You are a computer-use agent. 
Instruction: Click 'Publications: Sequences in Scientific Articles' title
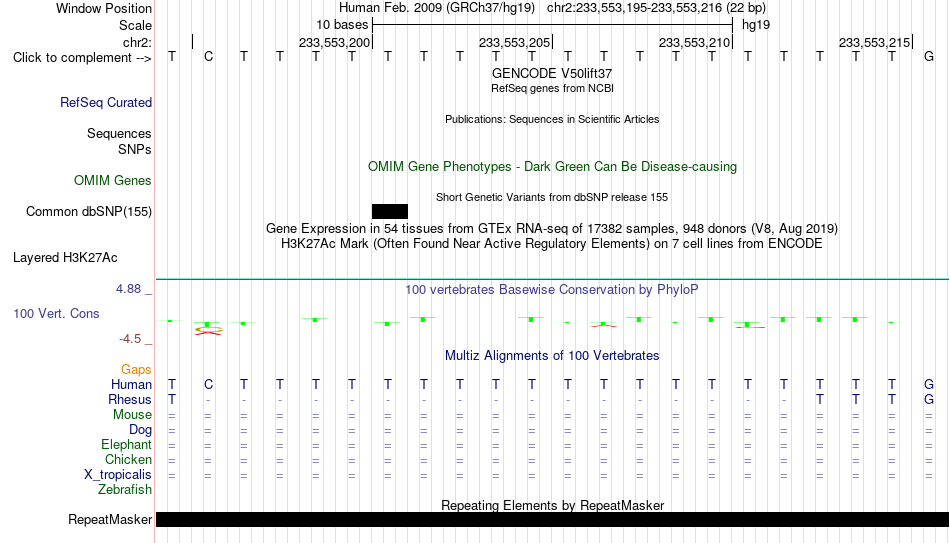coord(552,119)
